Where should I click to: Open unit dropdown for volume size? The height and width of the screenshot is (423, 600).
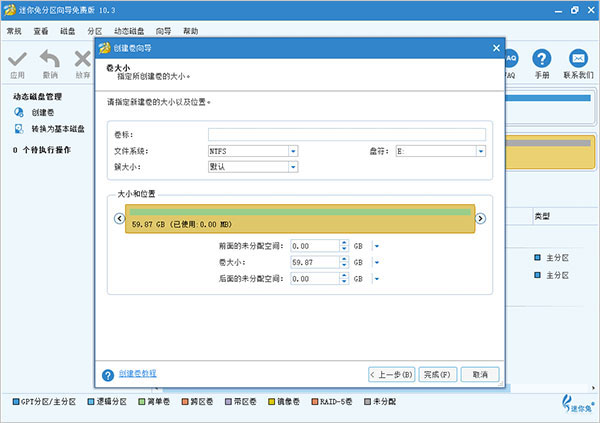point(377,262)
